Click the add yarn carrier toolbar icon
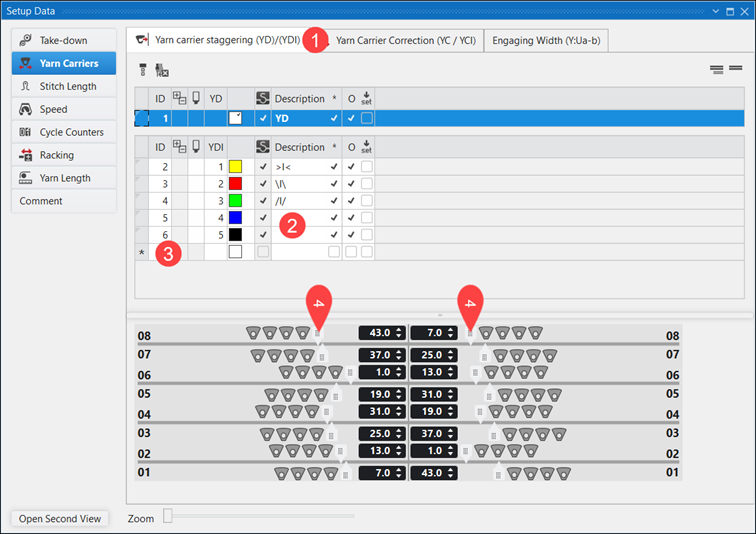Viewport: 756px width, 534px height. tap(143, 70)
